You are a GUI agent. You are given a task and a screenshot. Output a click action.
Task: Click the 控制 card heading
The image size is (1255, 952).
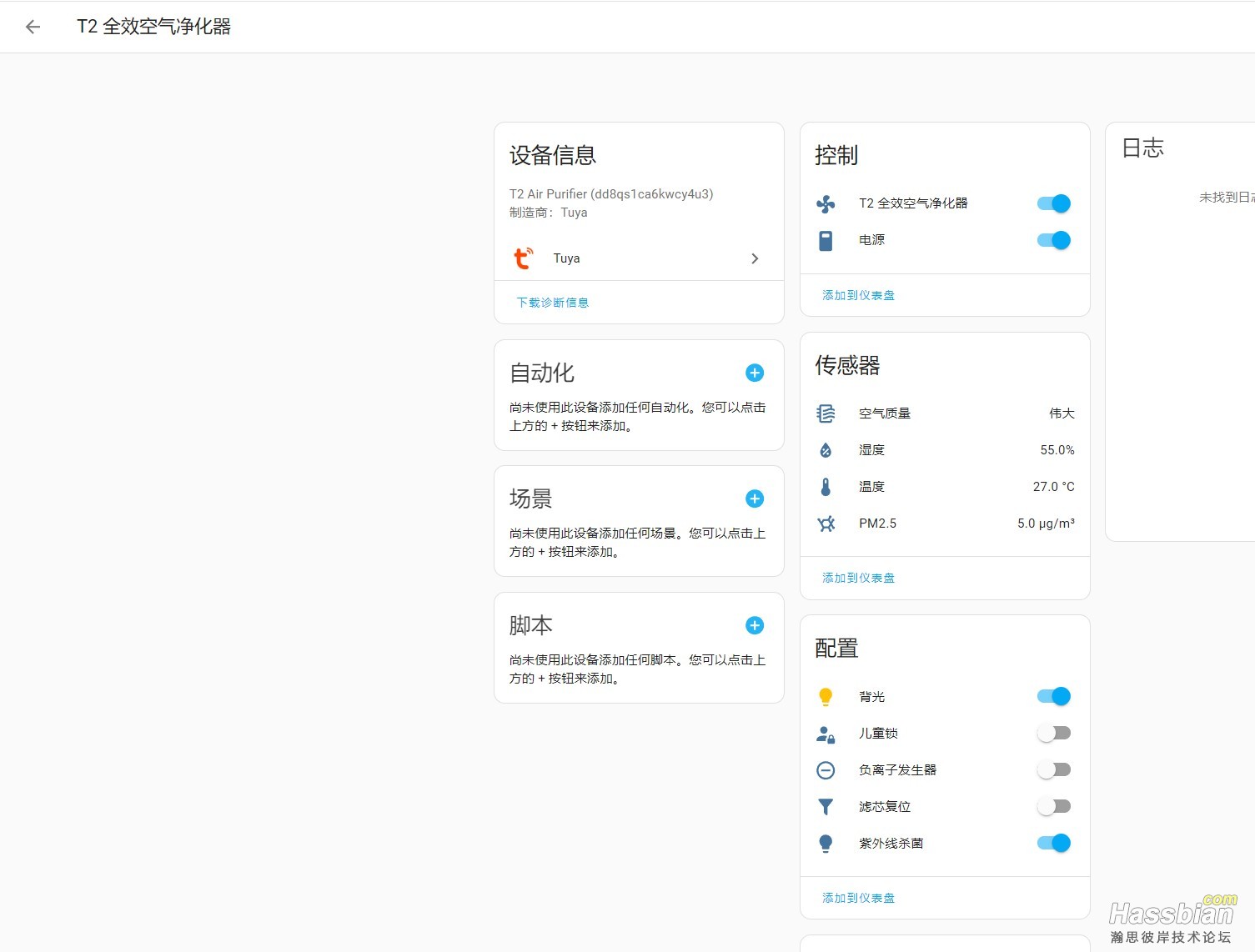[x=836, y=155]
